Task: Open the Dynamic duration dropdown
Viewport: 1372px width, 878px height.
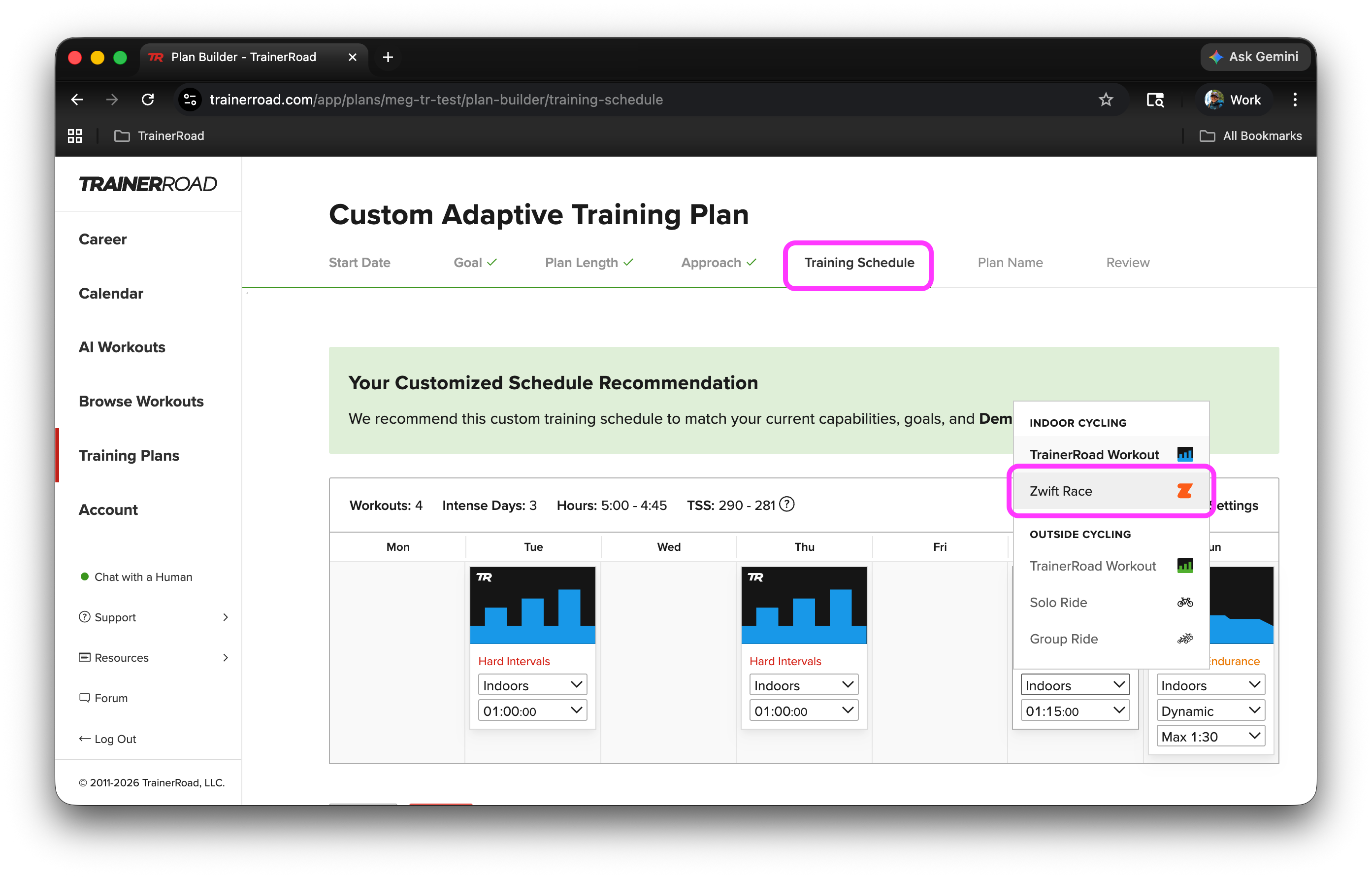Action: pyautogui.click(x=1211, y=710)
